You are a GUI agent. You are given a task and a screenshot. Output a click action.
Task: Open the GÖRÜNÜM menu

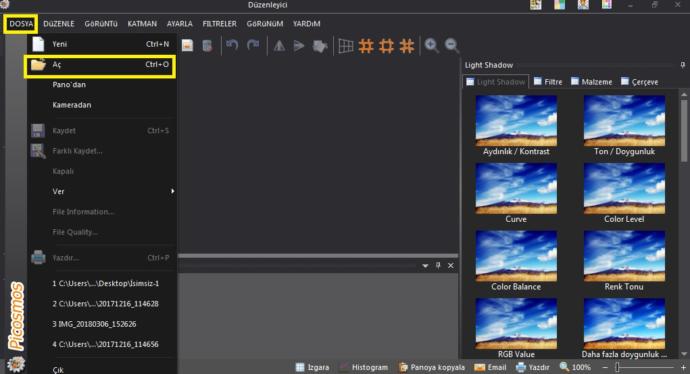264,24
